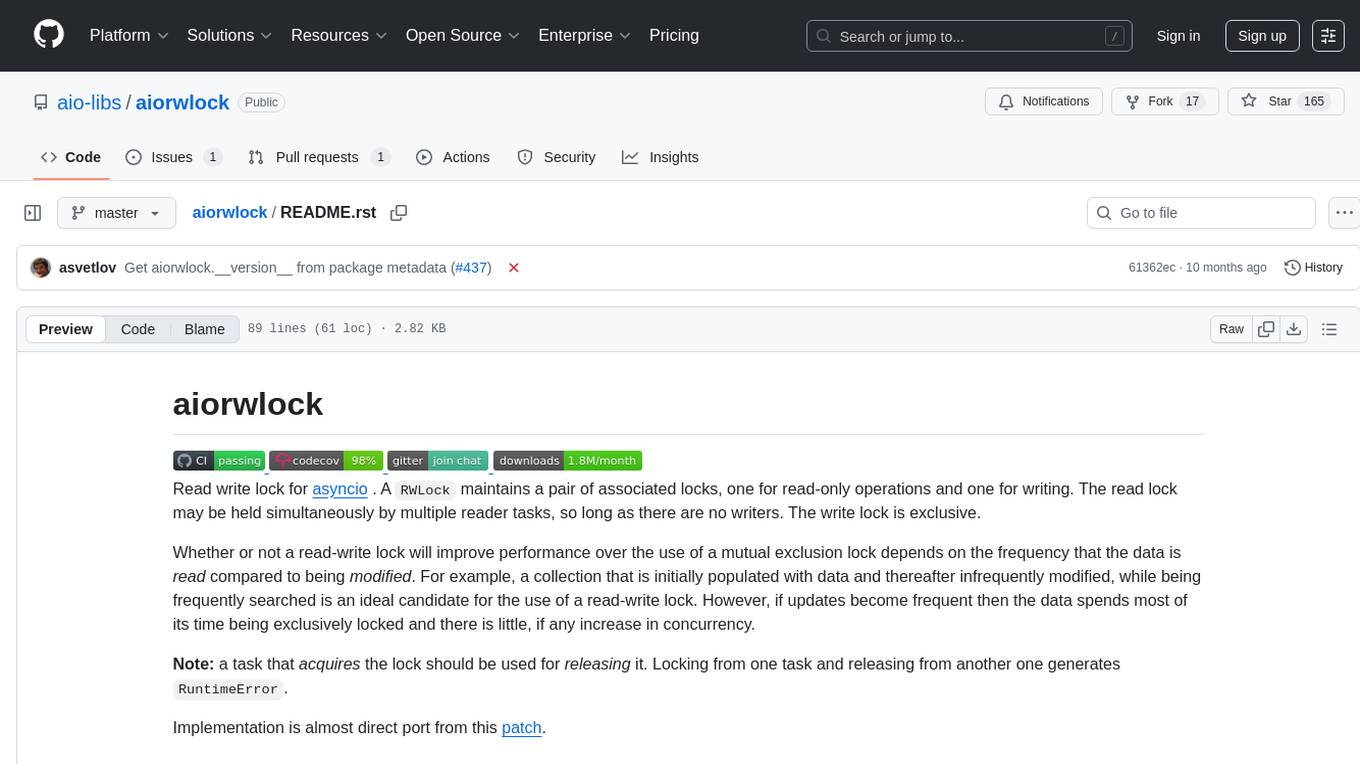Expand the Enterprise menu

[585, 35]
